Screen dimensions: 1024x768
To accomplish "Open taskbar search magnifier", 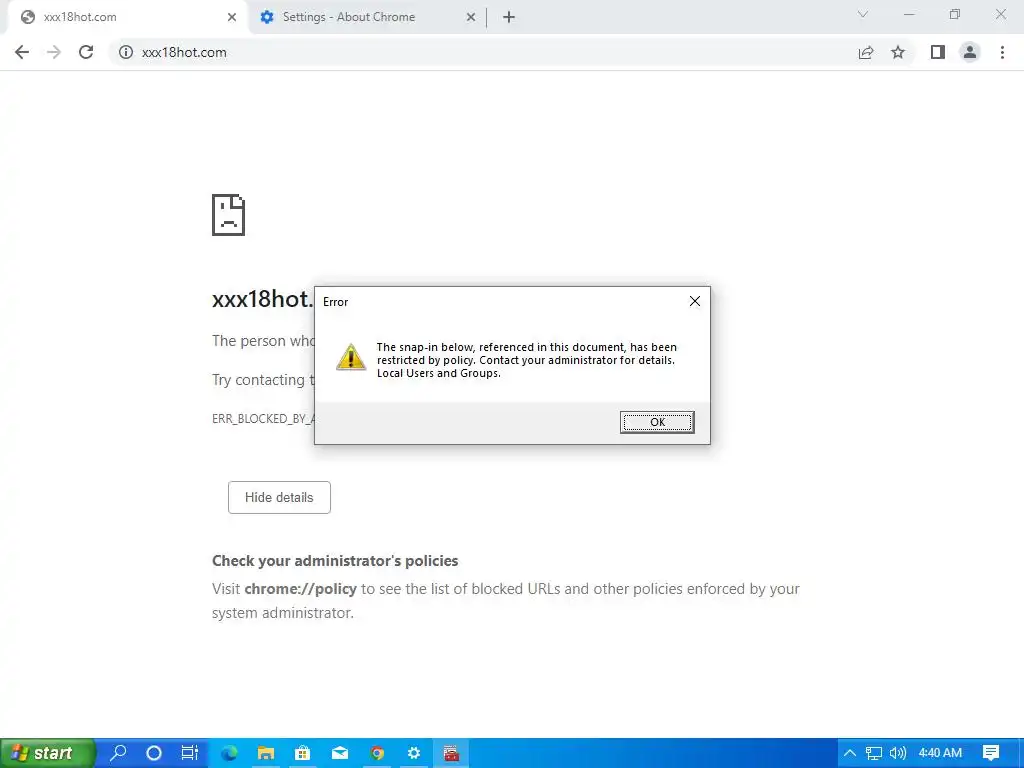I will click(118, 753).
